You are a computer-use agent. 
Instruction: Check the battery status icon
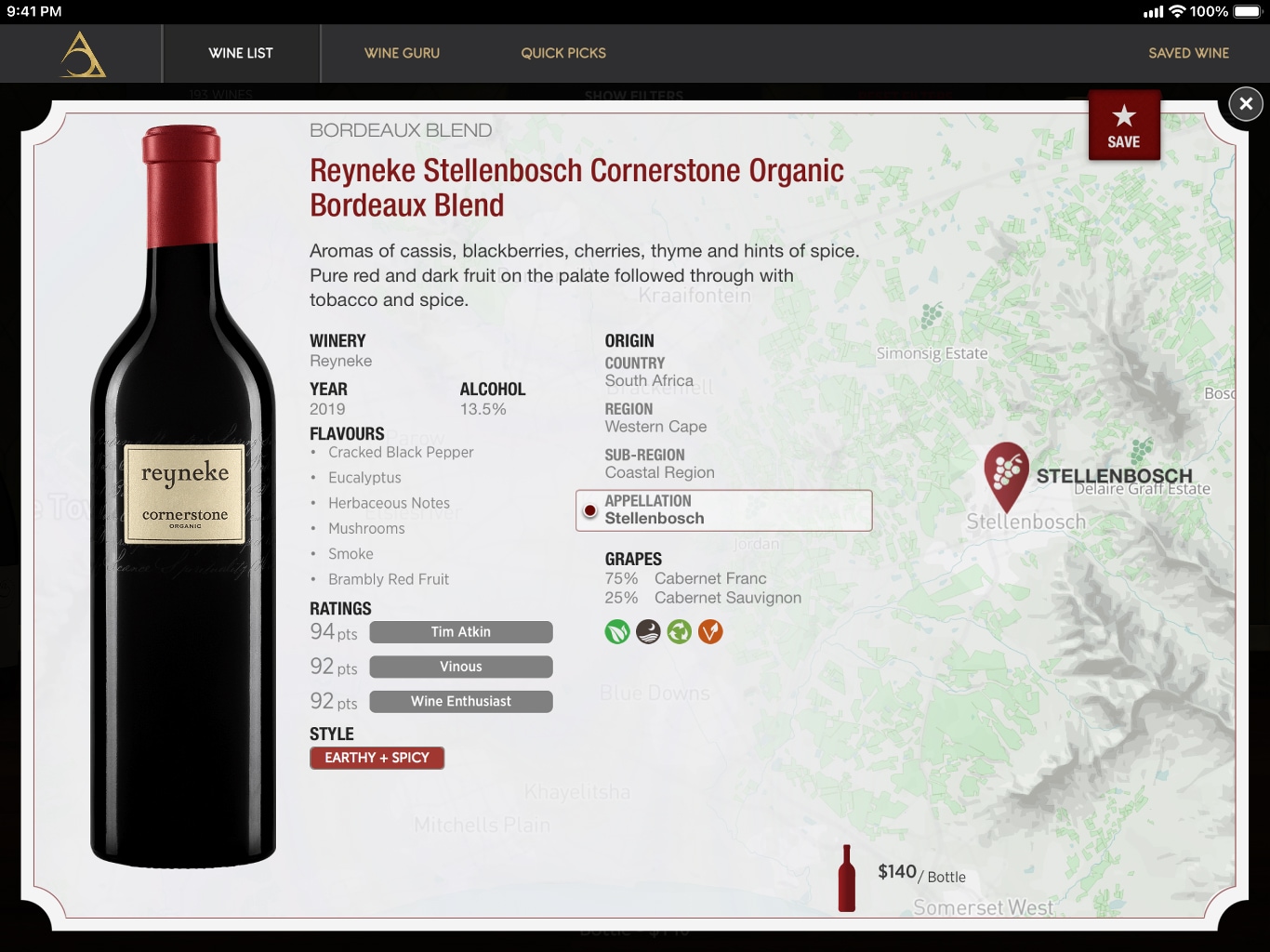coord(1248,11)
